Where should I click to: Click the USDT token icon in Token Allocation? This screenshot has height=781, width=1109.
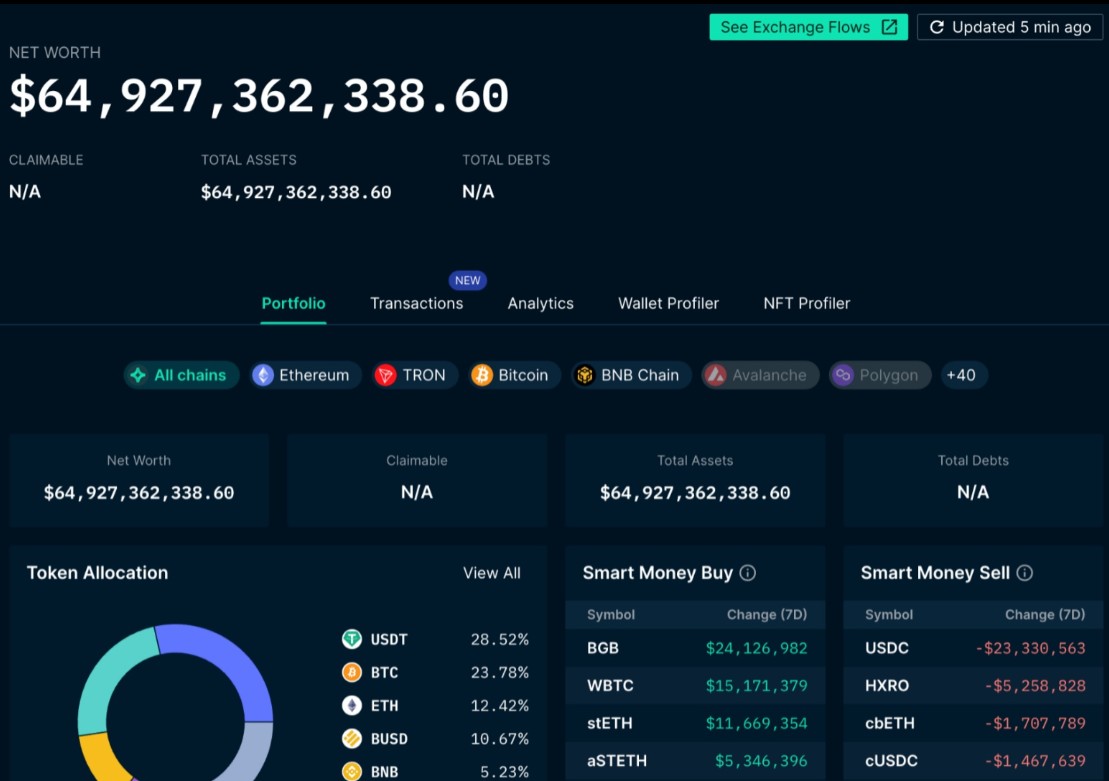[352, 640]
